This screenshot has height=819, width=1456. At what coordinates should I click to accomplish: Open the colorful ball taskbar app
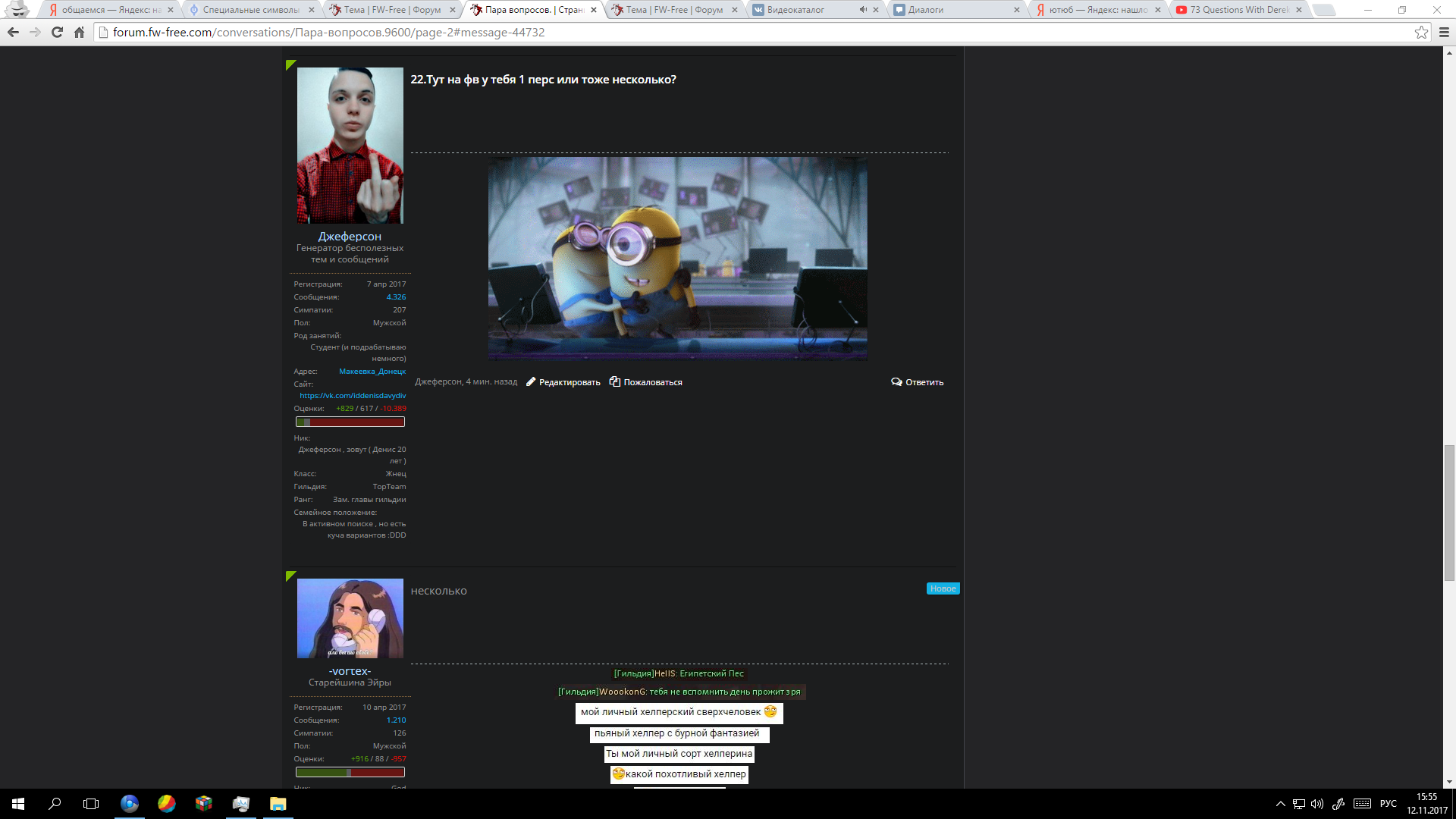167,804
